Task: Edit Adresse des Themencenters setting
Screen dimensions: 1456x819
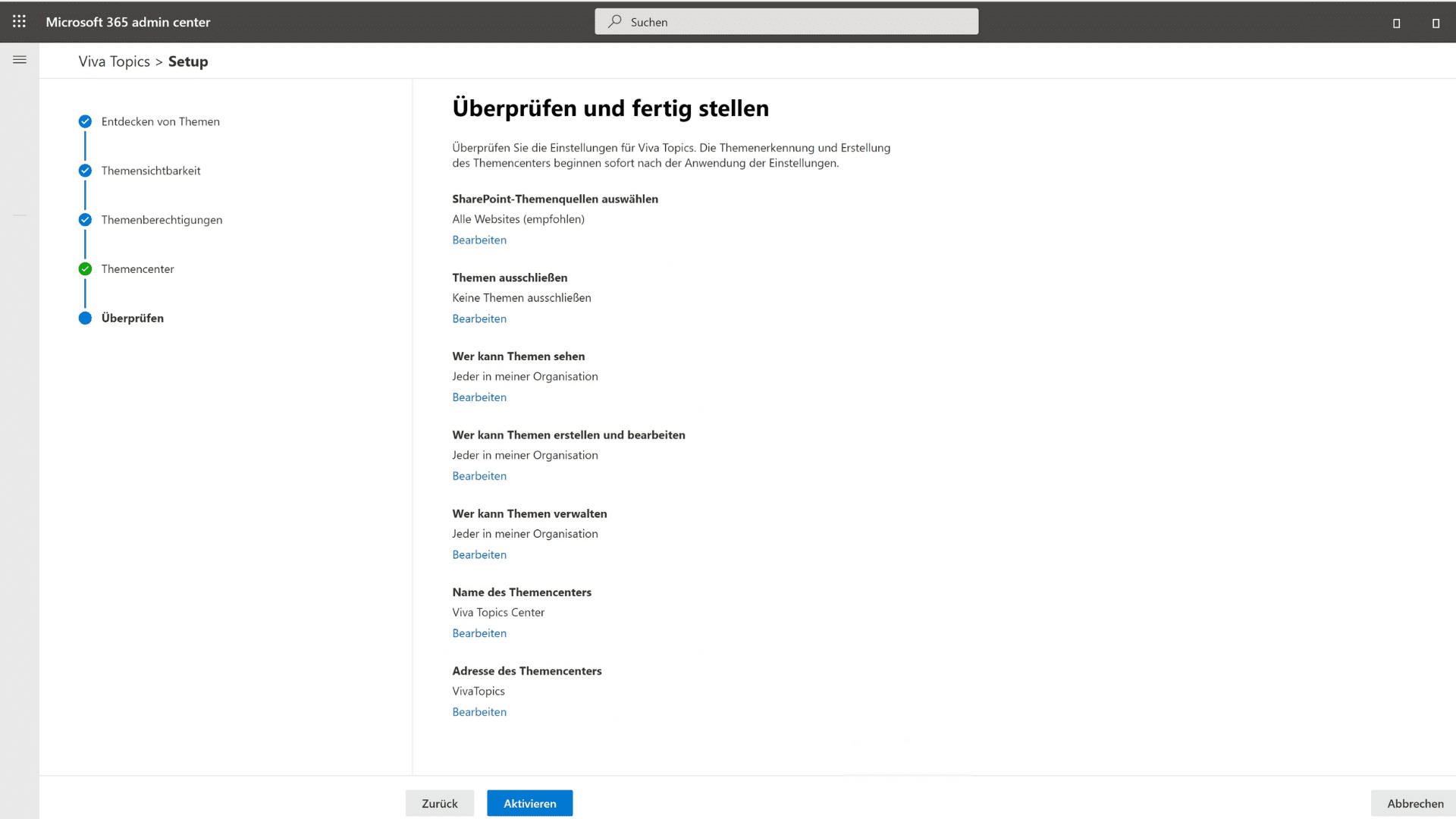Action: point(479,712)
